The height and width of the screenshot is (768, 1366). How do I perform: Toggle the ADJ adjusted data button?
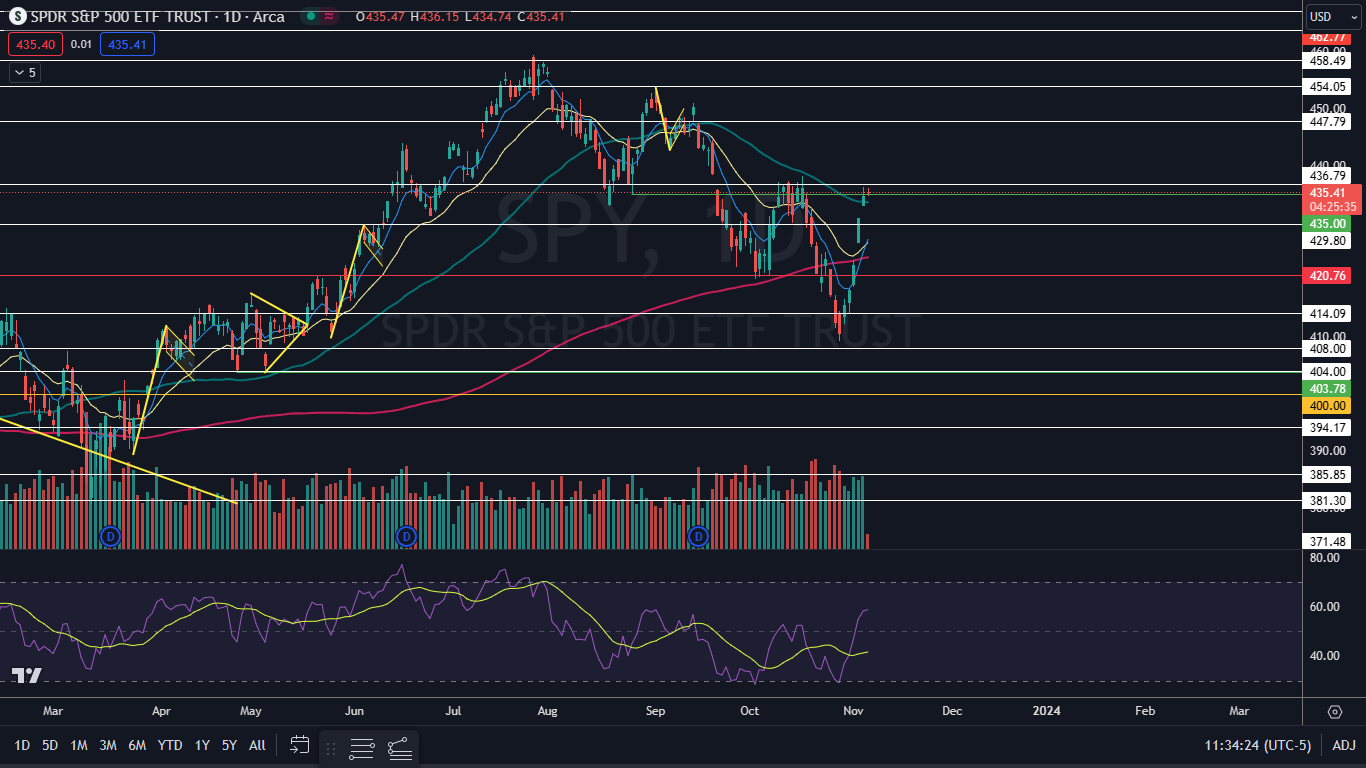1343,745
